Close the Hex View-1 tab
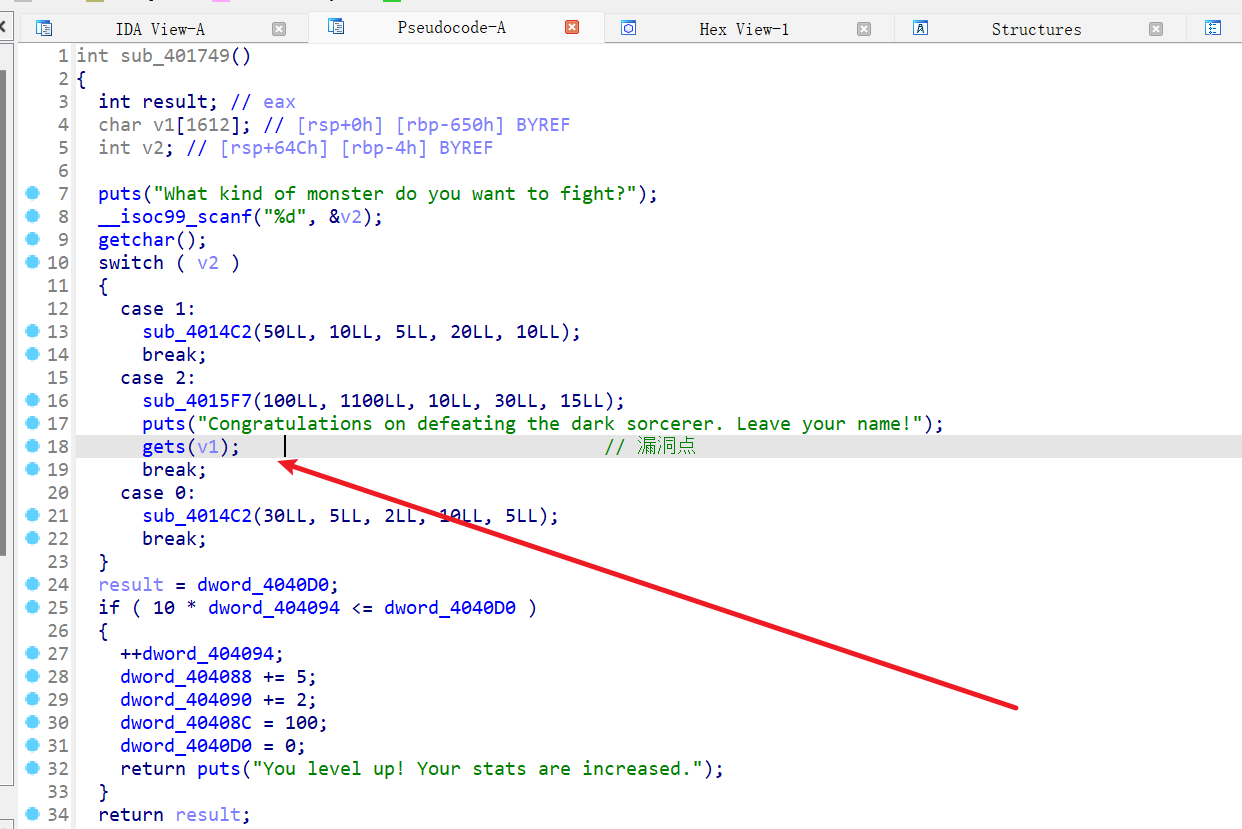This screenshot has height=829, width=1242. [x=864, y=29]
